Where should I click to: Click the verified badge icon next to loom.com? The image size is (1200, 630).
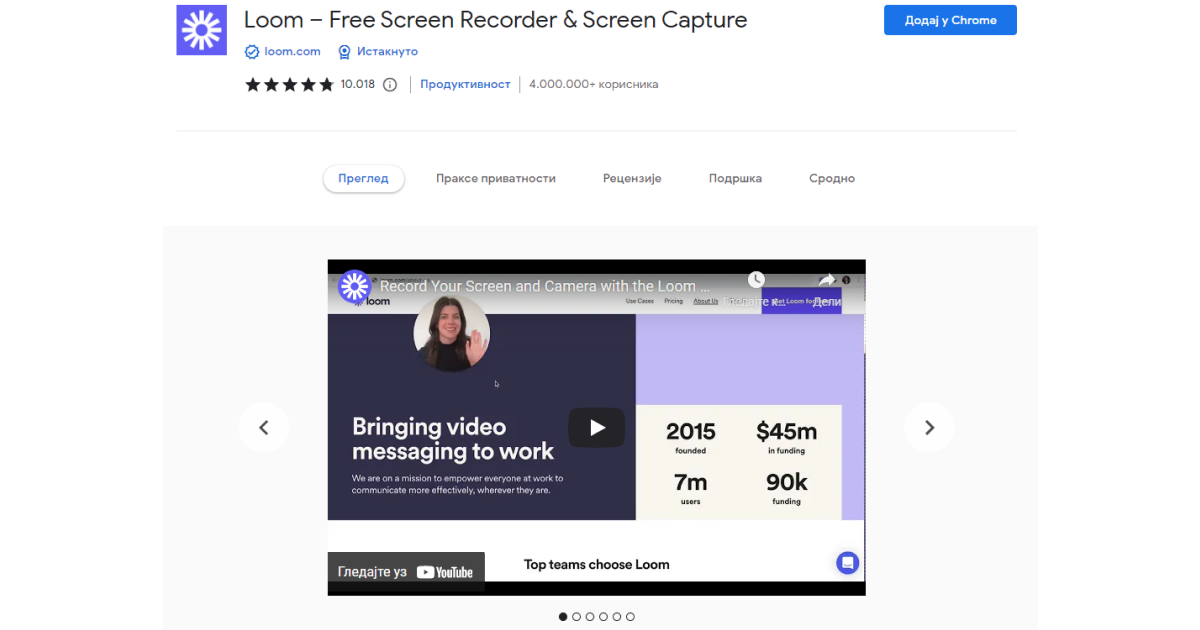coord(252,52)
